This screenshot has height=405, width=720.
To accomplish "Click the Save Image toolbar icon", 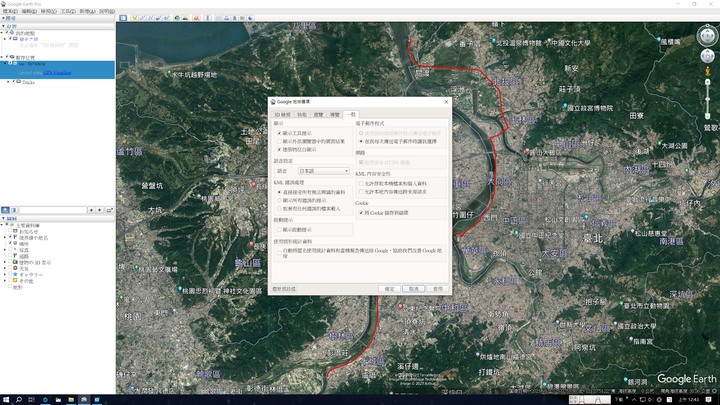I will [235, 18].
